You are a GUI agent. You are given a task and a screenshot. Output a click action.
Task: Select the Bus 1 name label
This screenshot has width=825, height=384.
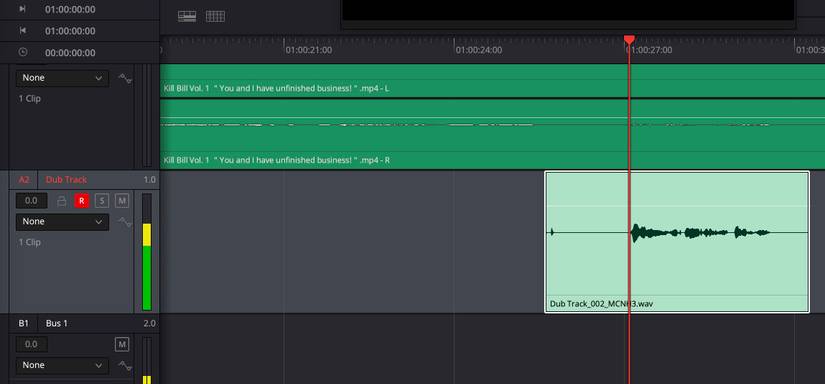[x=57, y=323]
